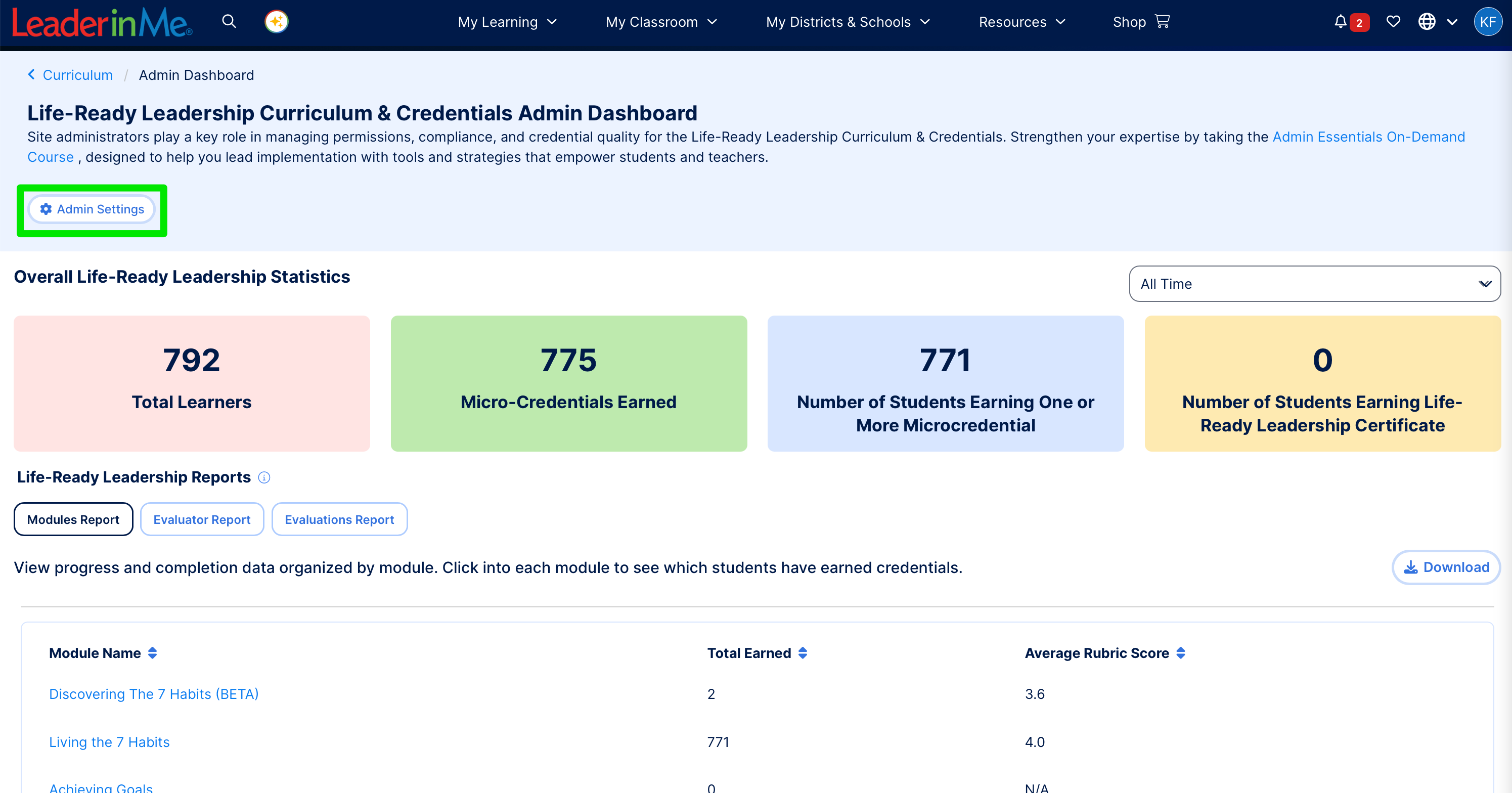The image size is (1512, 793).
Task: Sort by Total Earned arrows
Action: (x=803, y=653)
